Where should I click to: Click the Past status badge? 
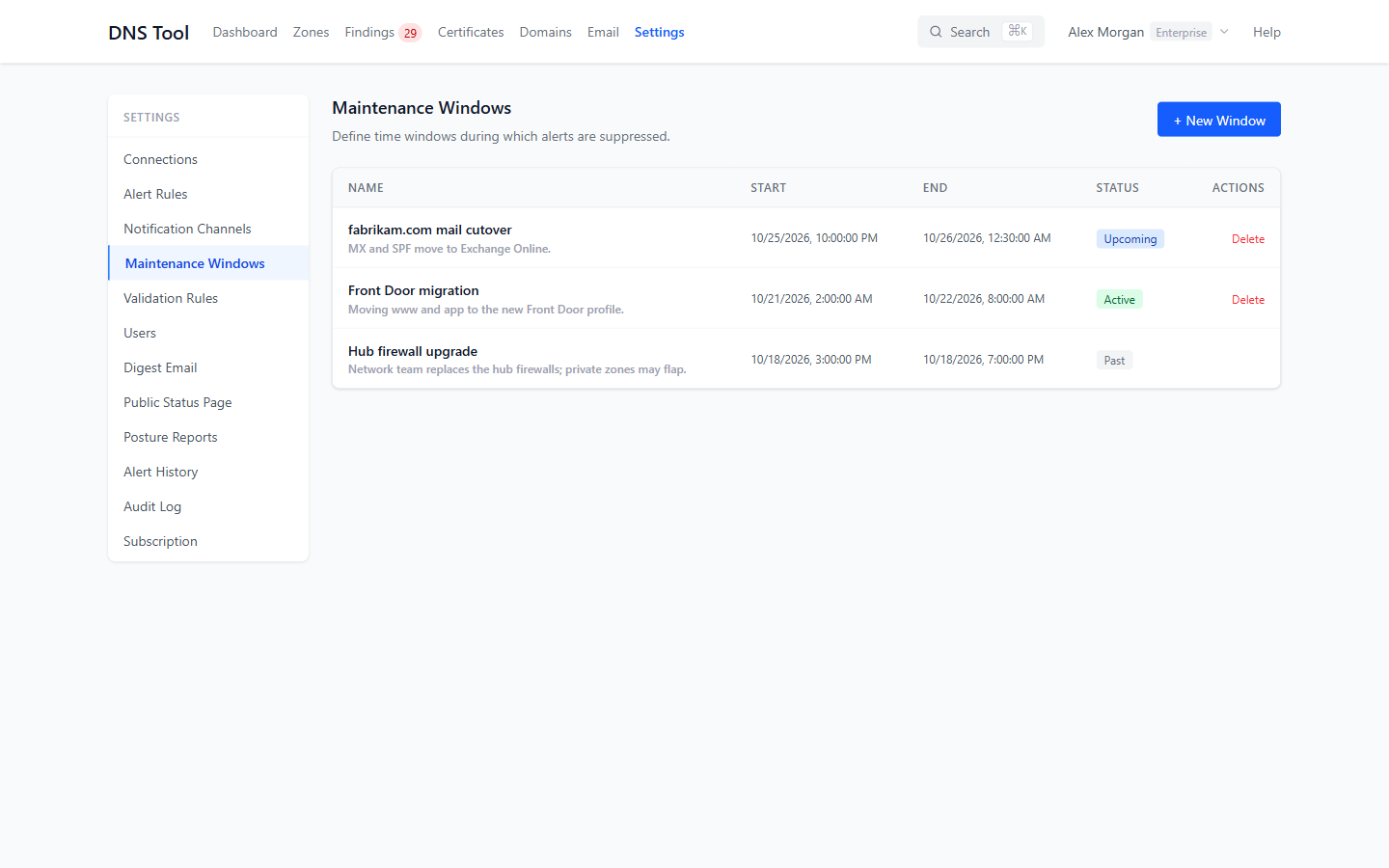click(x=1114, y=361)
